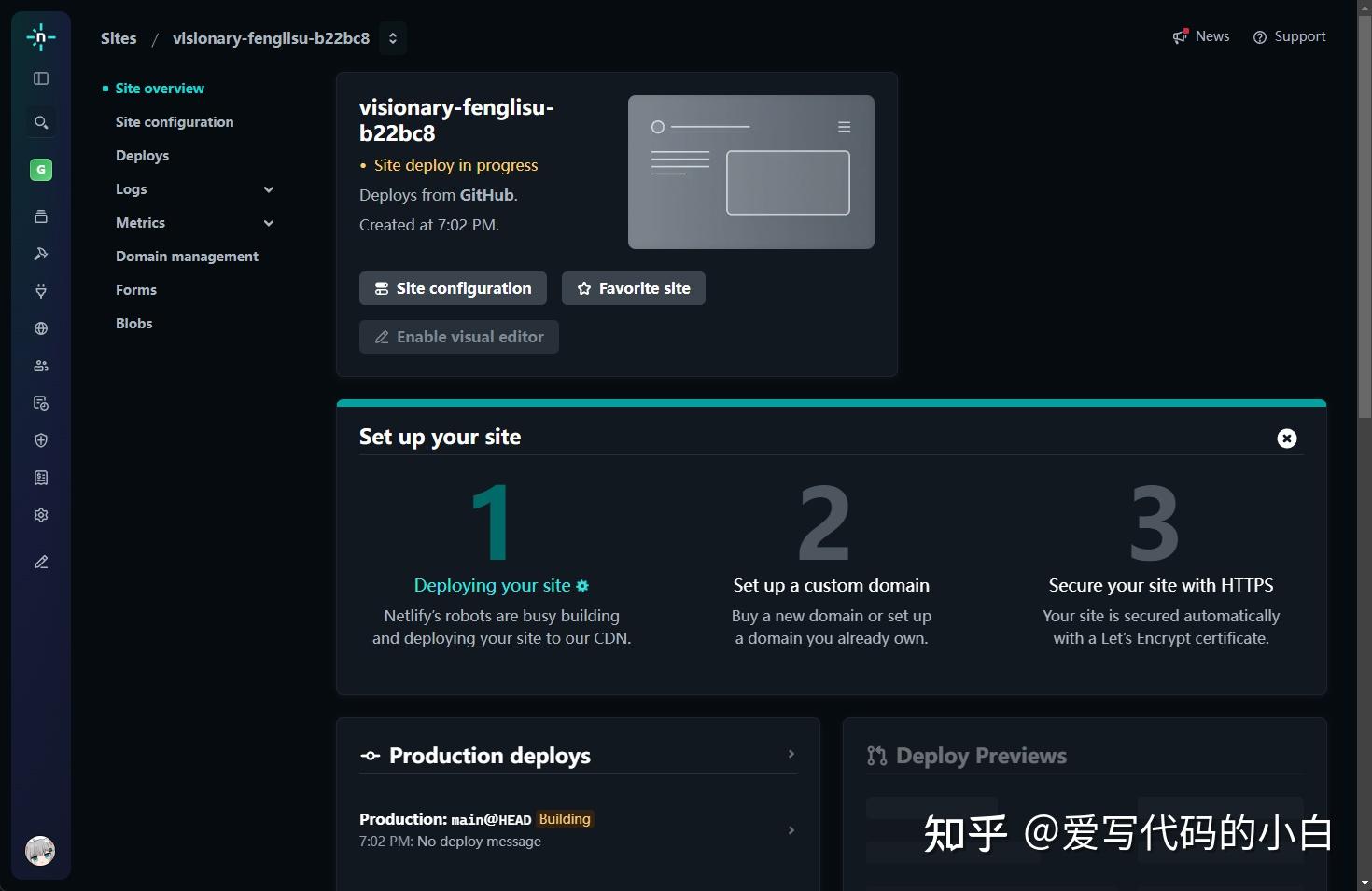
Task: Expand the Metrics section in site menu
Action: 268,223
